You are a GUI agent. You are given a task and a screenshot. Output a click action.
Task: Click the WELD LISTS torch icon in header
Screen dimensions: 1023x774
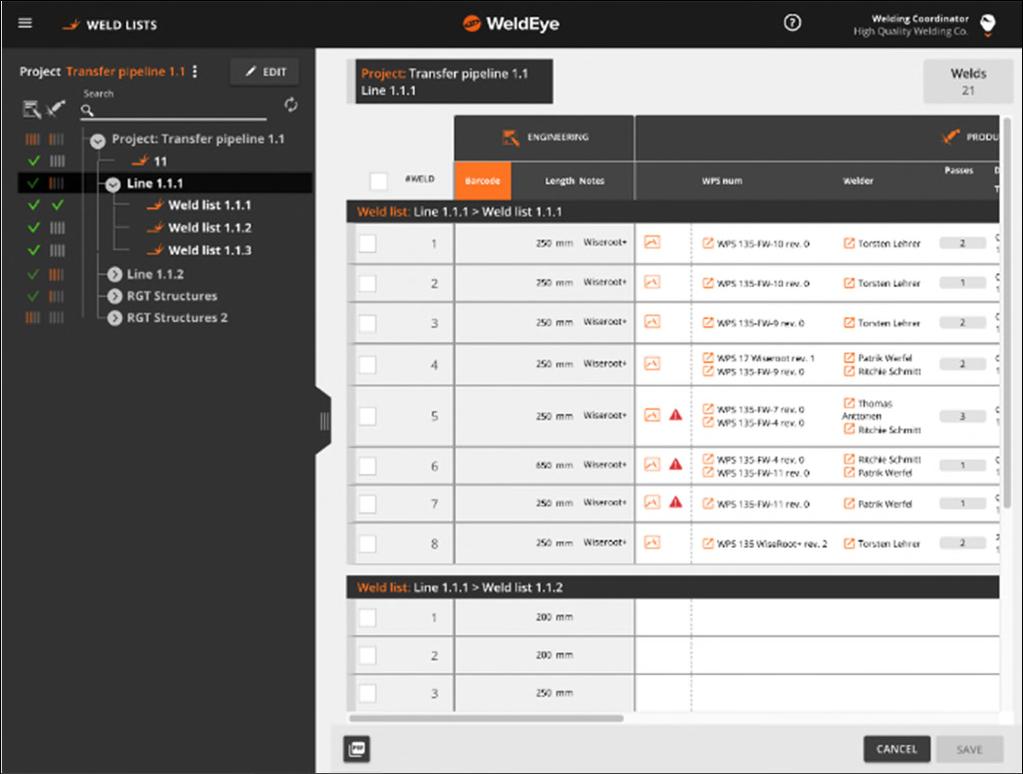(x=70, y=25)
